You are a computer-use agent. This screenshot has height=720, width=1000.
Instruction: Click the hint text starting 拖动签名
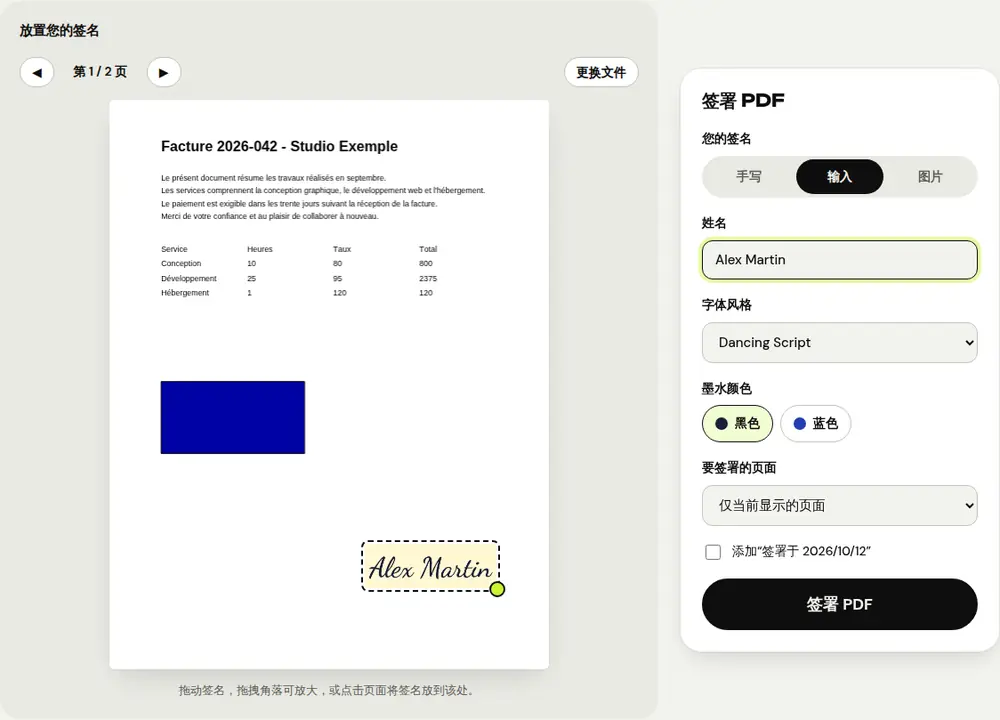[x=328, y=690]
